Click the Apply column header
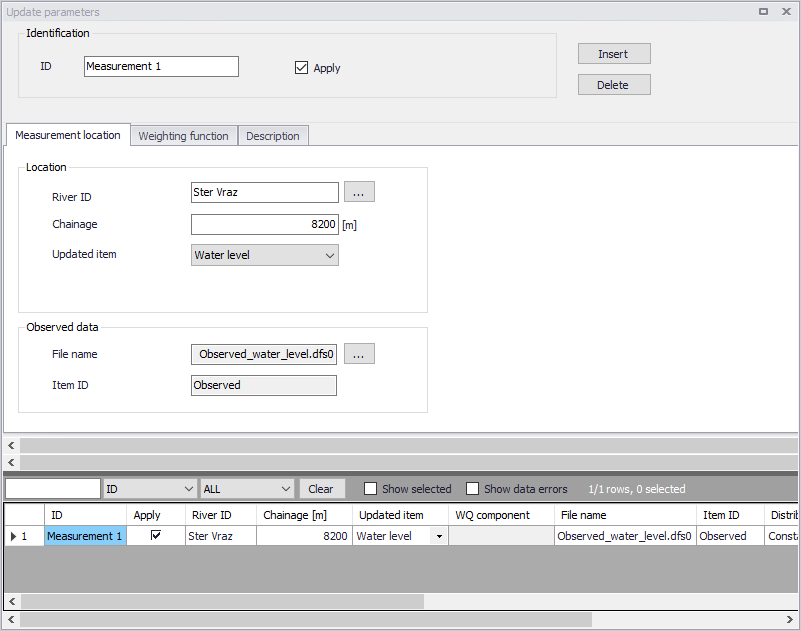 (156, 515)
